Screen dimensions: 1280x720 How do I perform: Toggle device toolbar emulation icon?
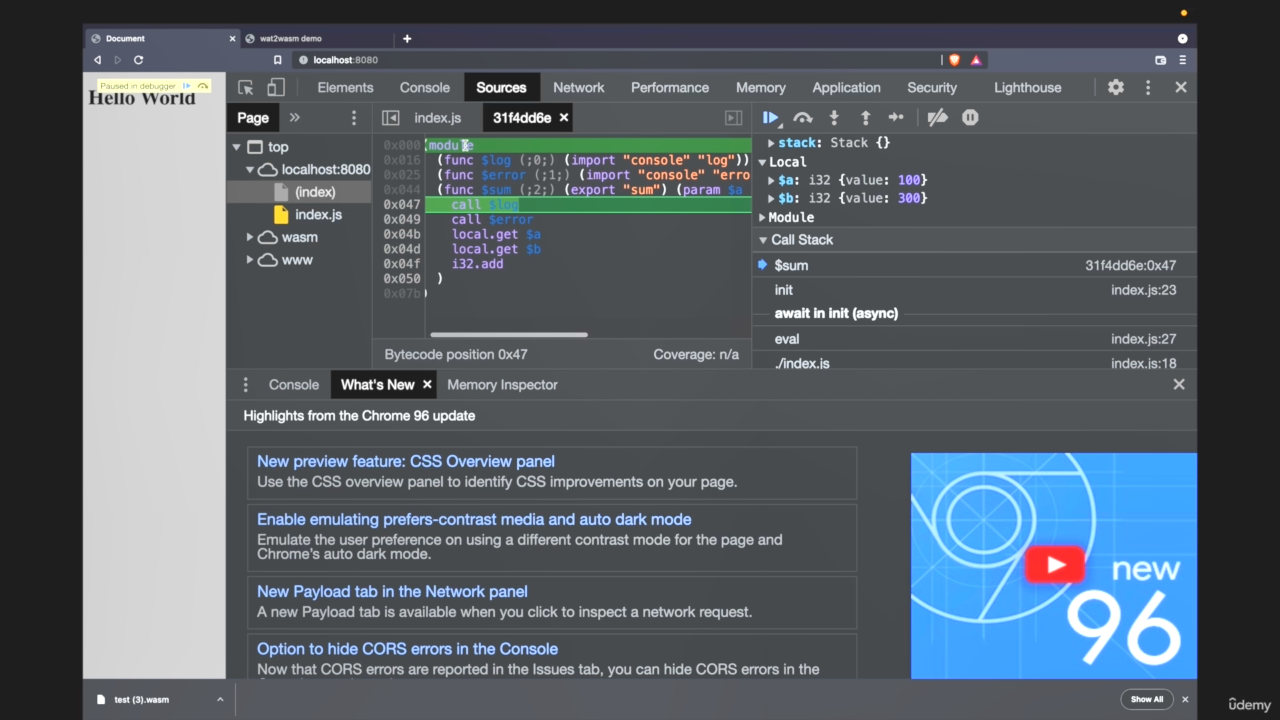click(276, 88)
